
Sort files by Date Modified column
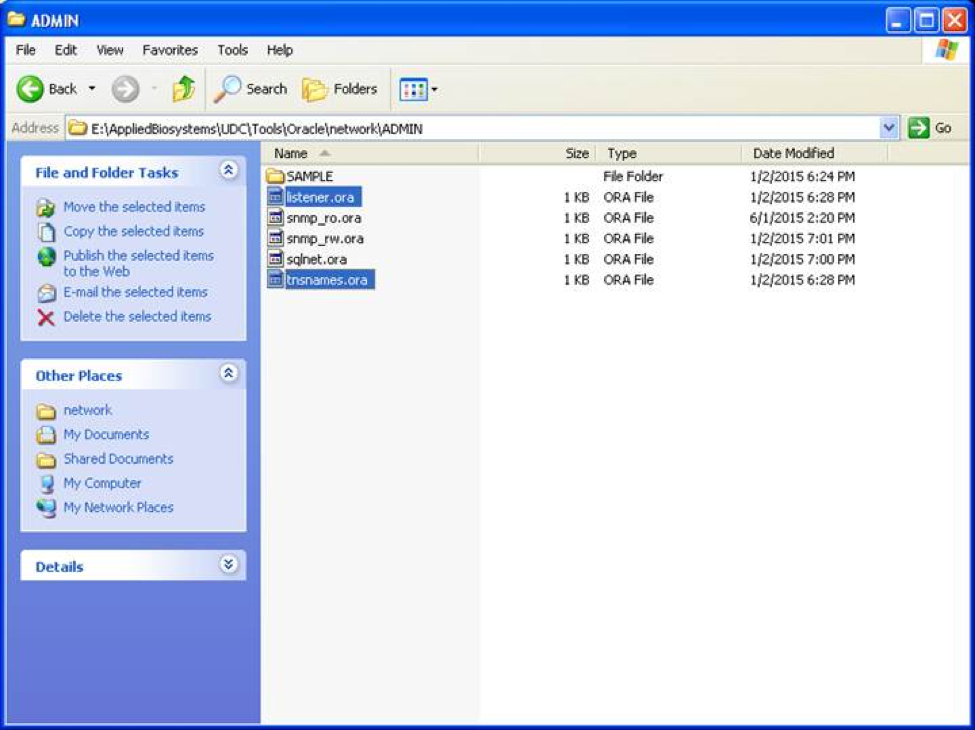pyautogui.click(x=793, y=153)
